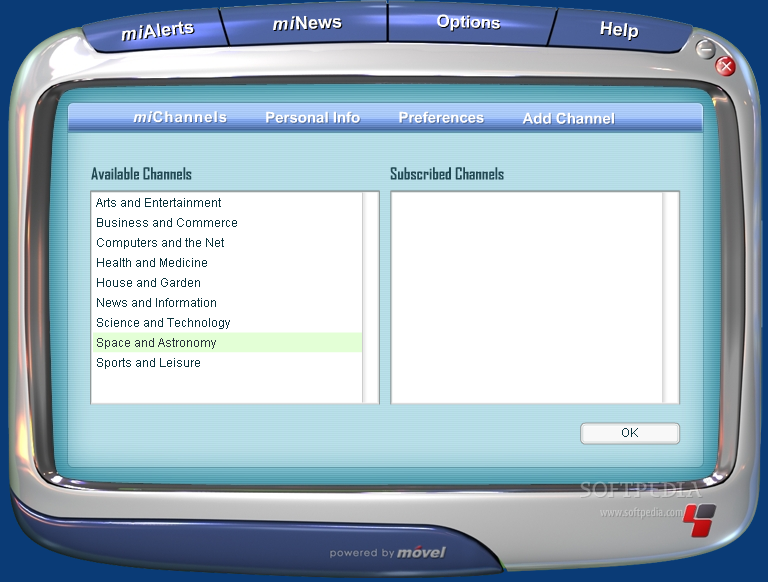Pick Health and Medicine channel
Image resolution: width=768 pixels, height=582 pixels.
point(227,263)
